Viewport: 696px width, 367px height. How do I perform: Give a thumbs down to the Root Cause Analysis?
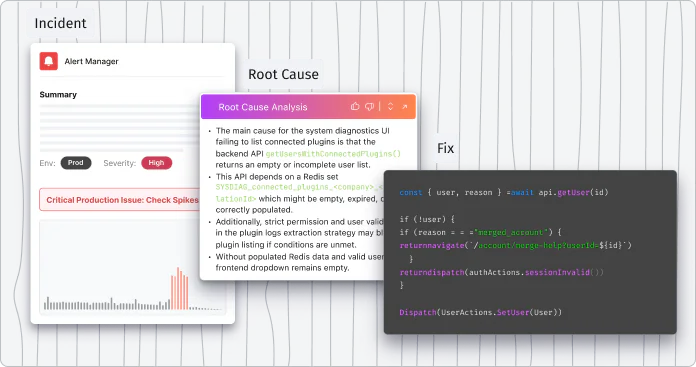tap(369, 107)
